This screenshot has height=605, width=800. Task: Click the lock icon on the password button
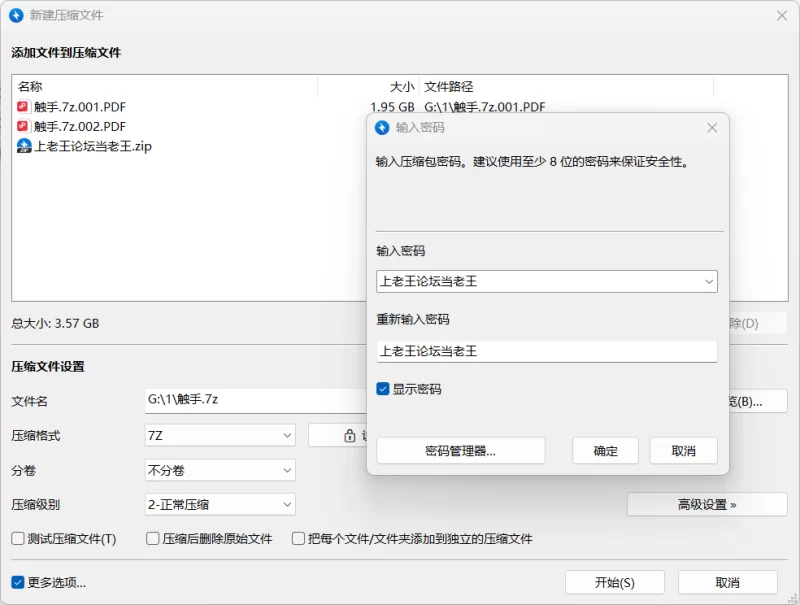(x=350, y=436)
